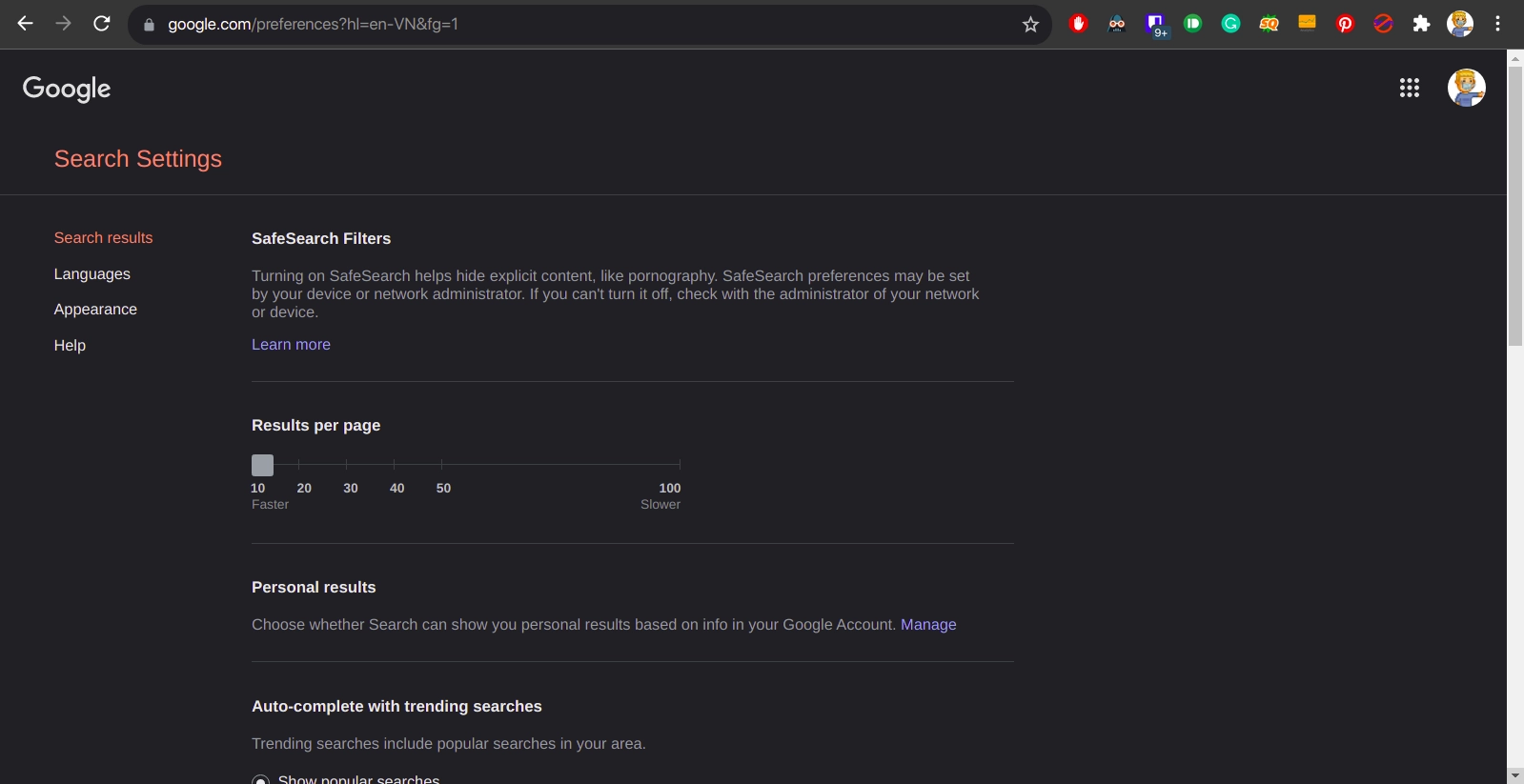Click the lock icon in the address bar

pos(149,25)
